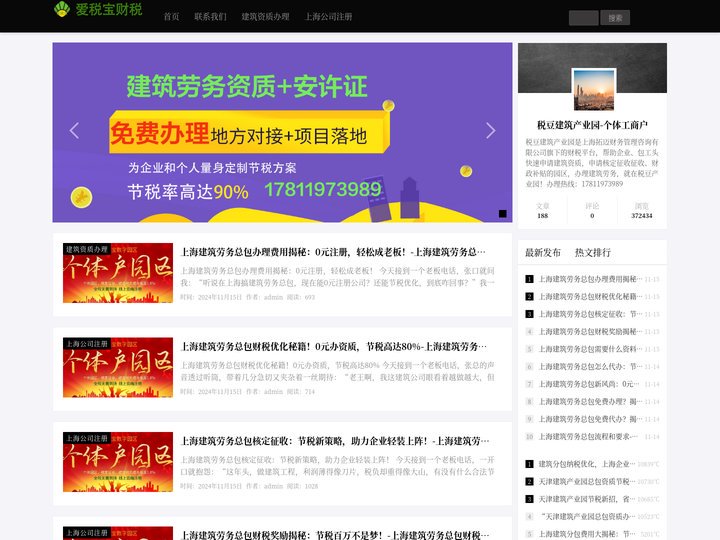Click 文章 188 count in profile card
Screen dimensions: 720x540
pyautogui.click(x=543, y=211)
